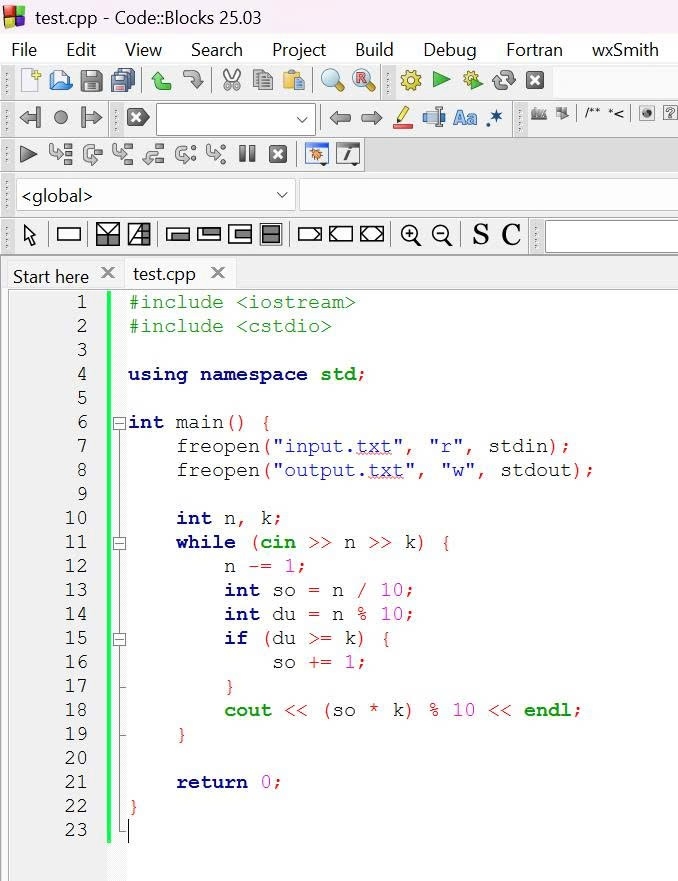Click debugger Next line icon
This screenshot has height=881, width=678.
coord(93,153)
